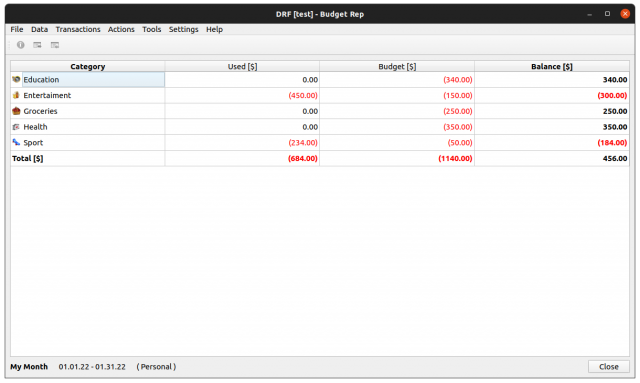Click Health's balance 350.00
The height and width of the screenshot is (383, 640).
(x=615, y=127)
